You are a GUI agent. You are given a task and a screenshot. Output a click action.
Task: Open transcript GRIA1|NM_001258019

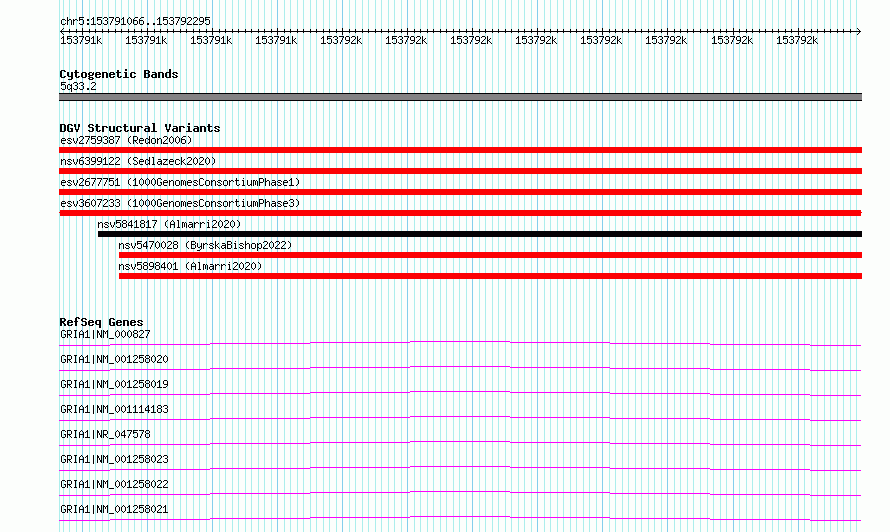(x=114, y=384)
